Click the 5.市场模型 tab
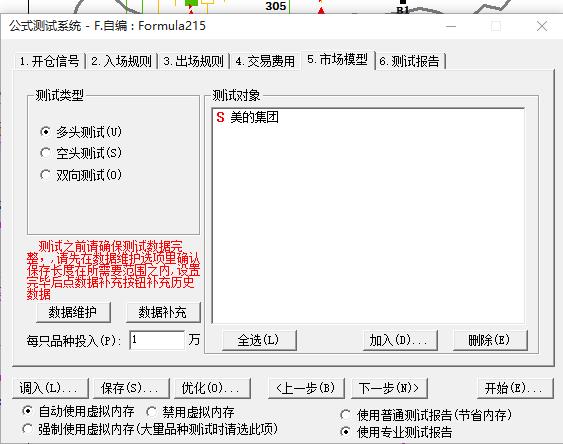Screen dimensions: 563x444 pos(338,60)
